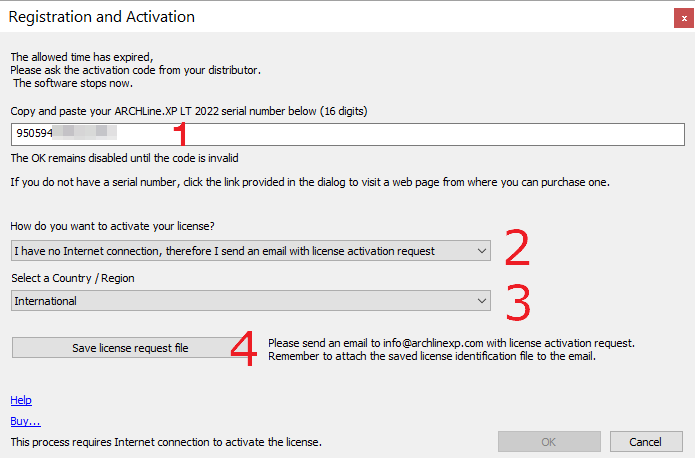Click the "Select a Country / Region" label
This screenshot has width=695, height=458.
coord(72,276)
